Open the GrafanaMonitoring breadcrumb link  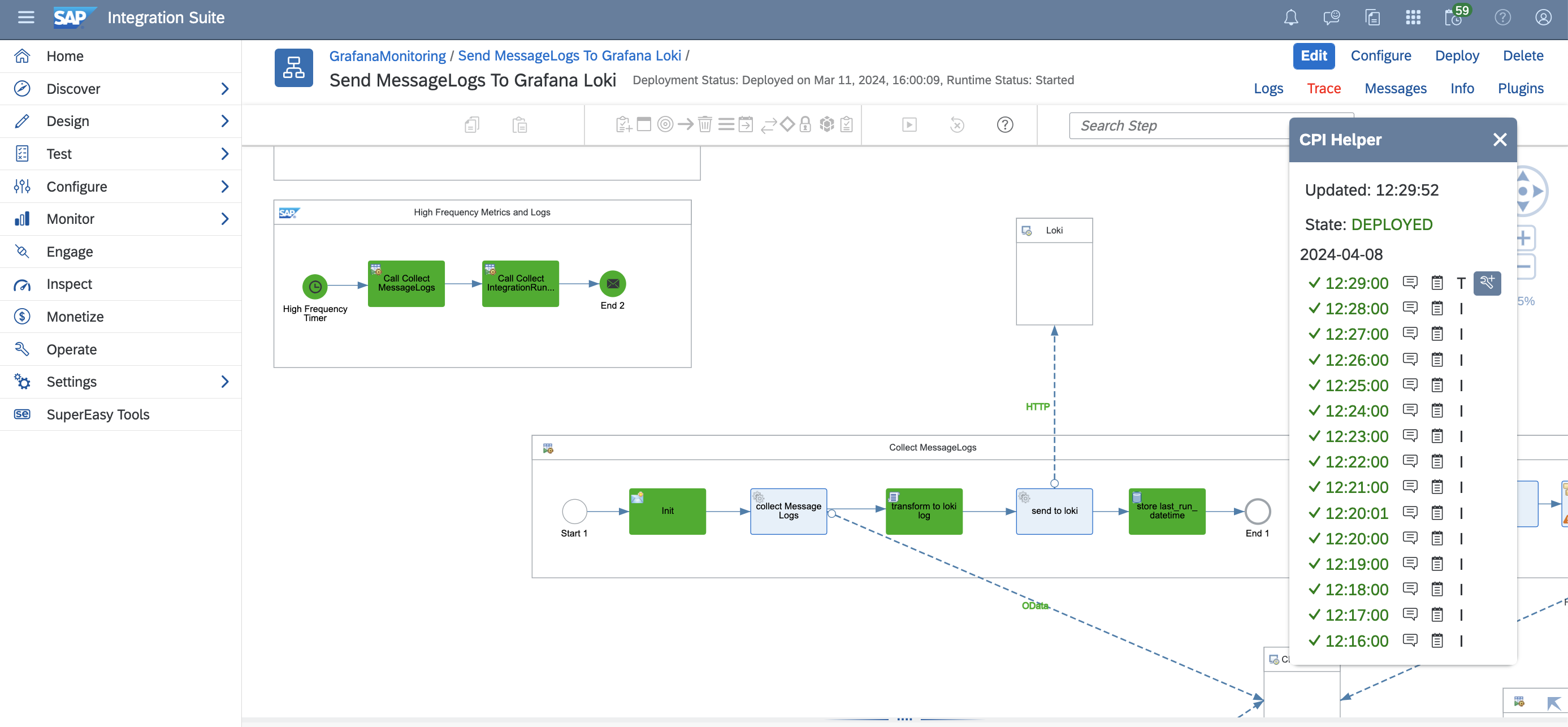(387, 55)
